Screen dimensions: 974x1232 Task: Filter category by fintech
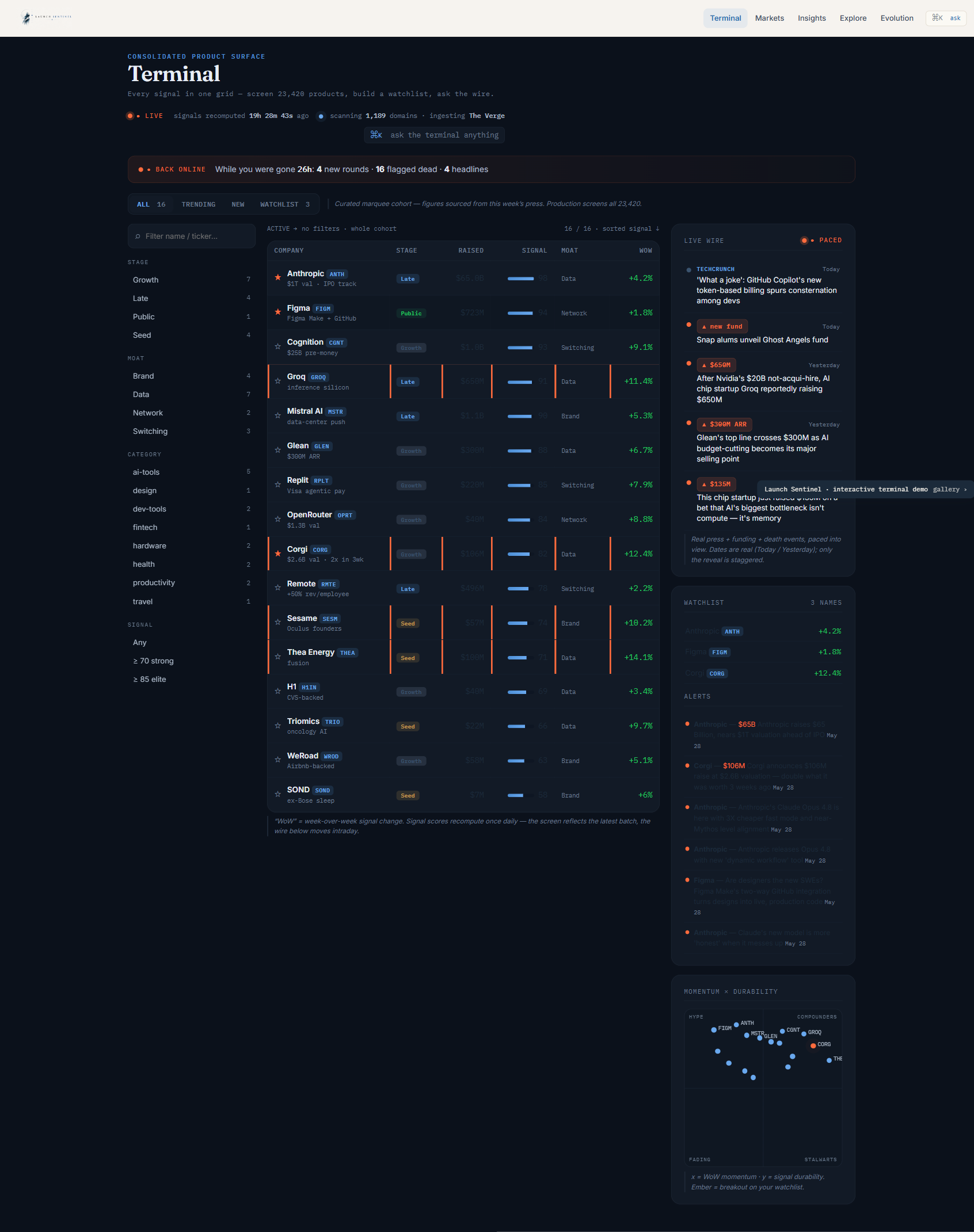pyautogui.click(x=192, y=527)
